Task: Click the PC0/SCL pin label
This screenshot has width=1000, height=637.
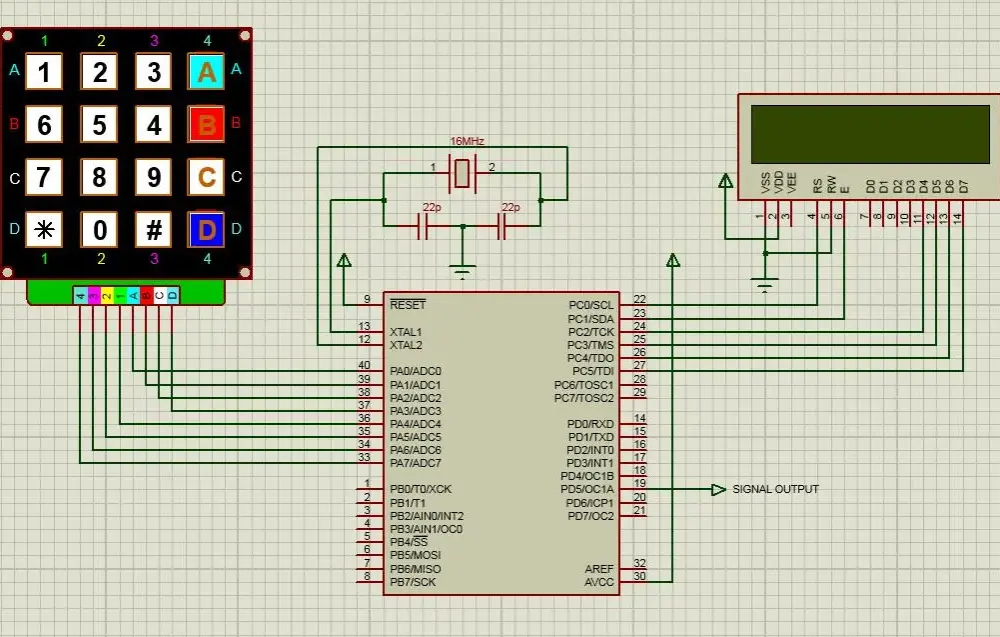Action: pyautogui.click(x=591, y=305)
